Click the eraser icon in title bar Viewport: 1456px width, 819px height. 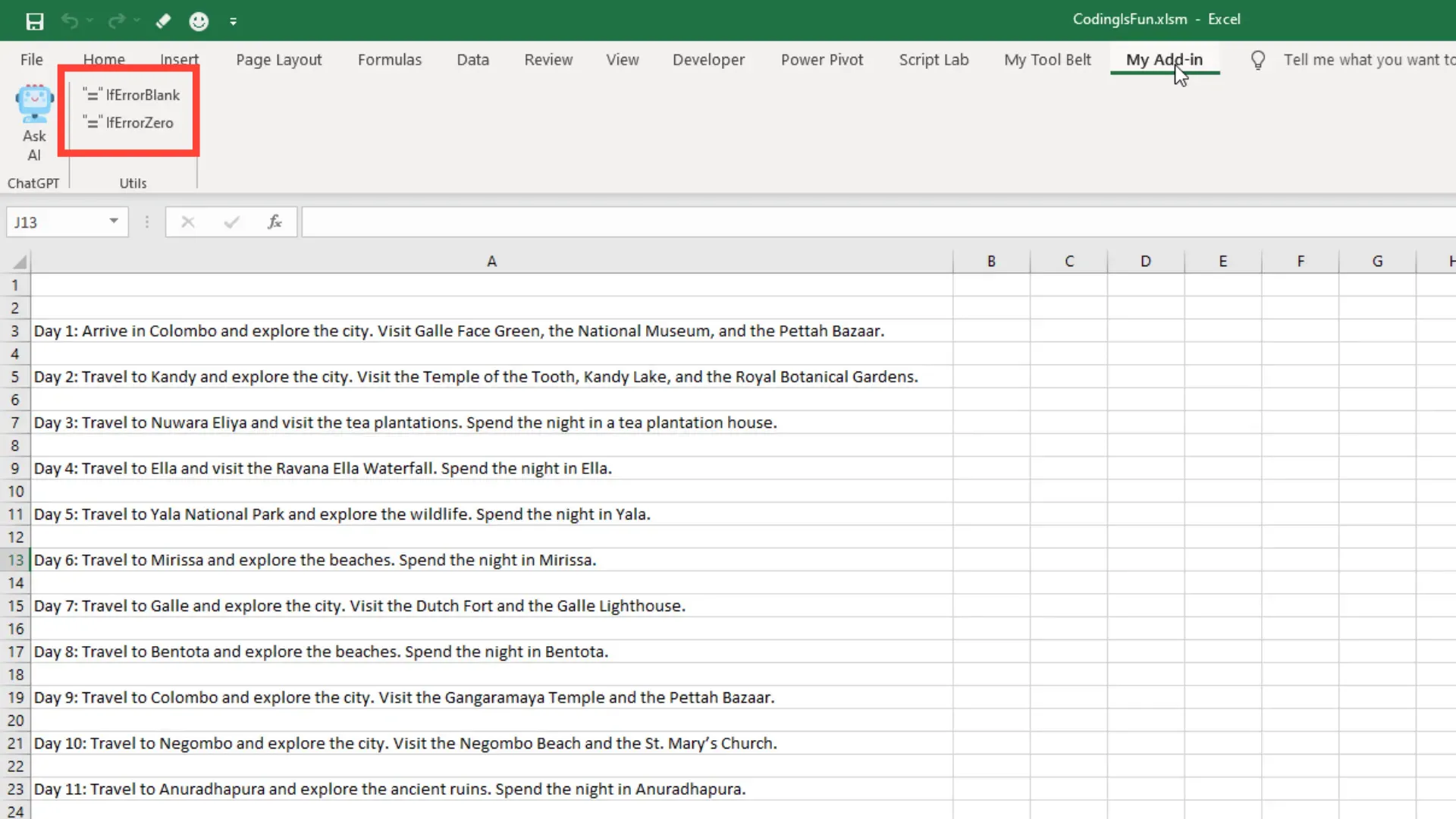point(163,21)
